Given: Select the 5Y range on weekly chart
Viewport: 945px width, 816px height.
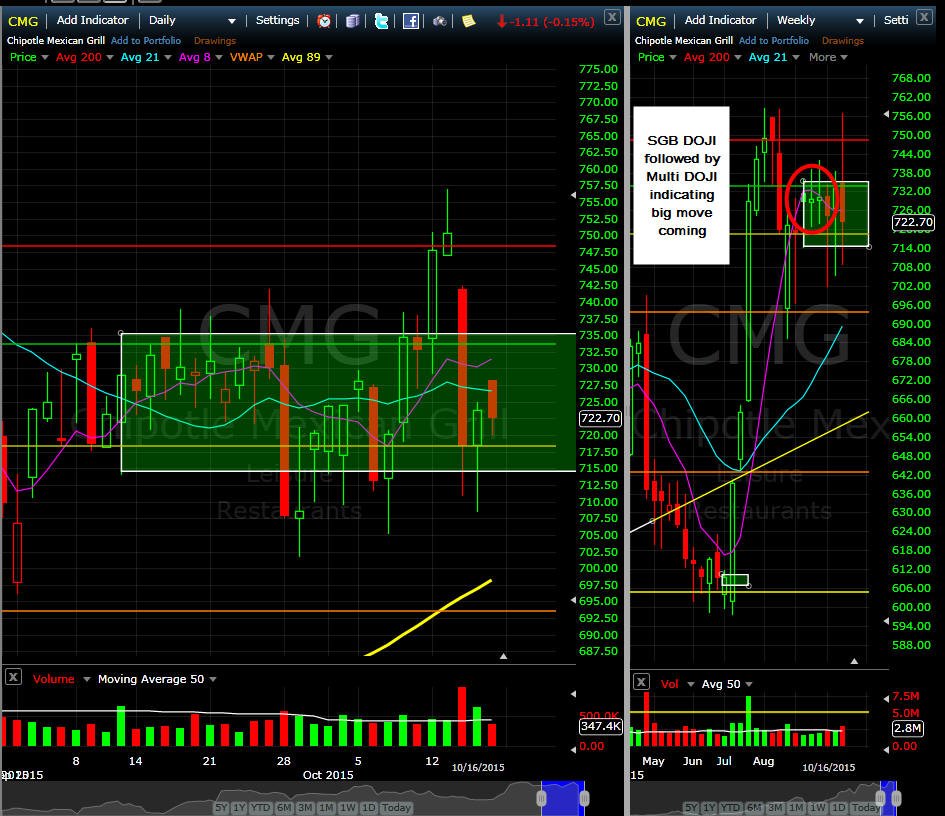Looking at the screenshot, I should (x=691, y=808).
